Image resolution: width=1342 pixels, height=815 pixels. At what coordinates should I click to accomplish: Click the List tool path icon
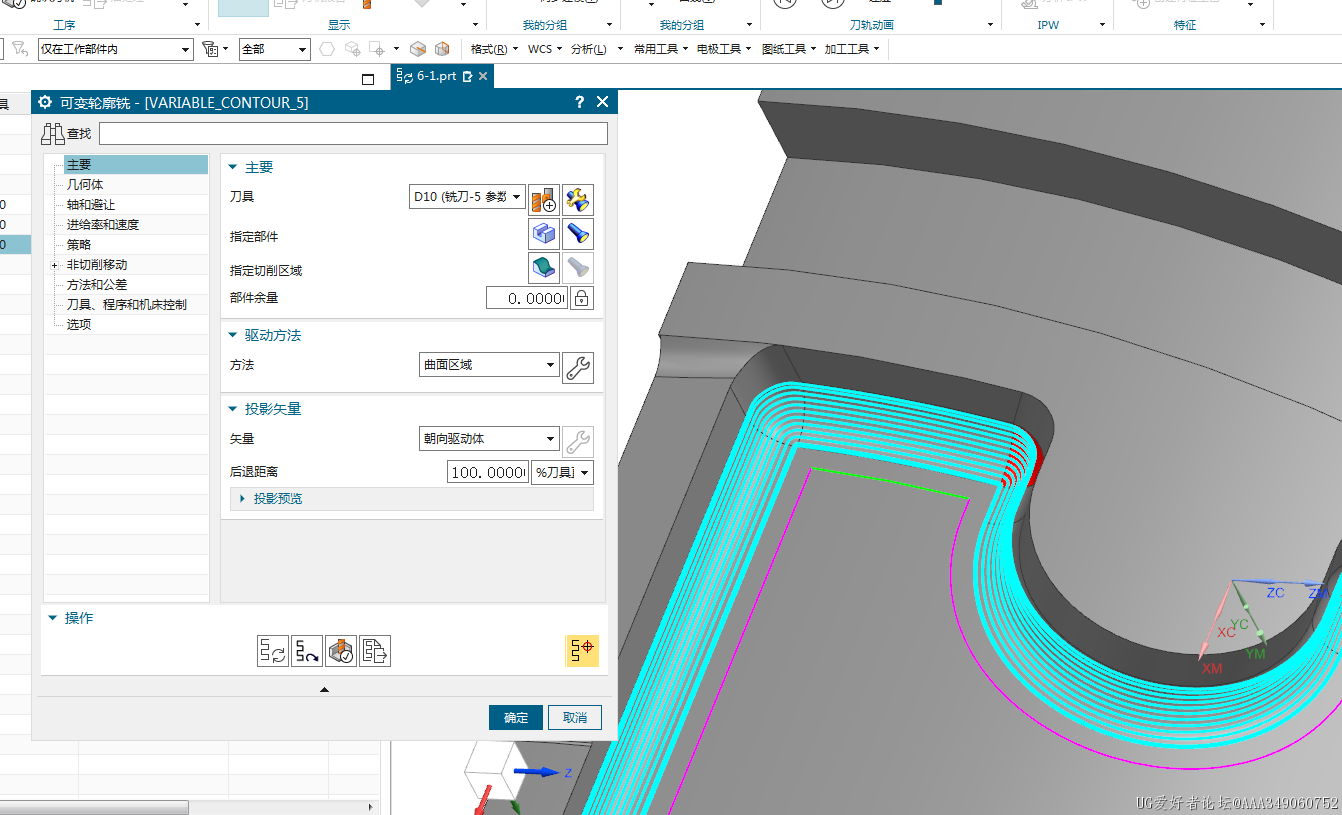click(x=375, y=651)
